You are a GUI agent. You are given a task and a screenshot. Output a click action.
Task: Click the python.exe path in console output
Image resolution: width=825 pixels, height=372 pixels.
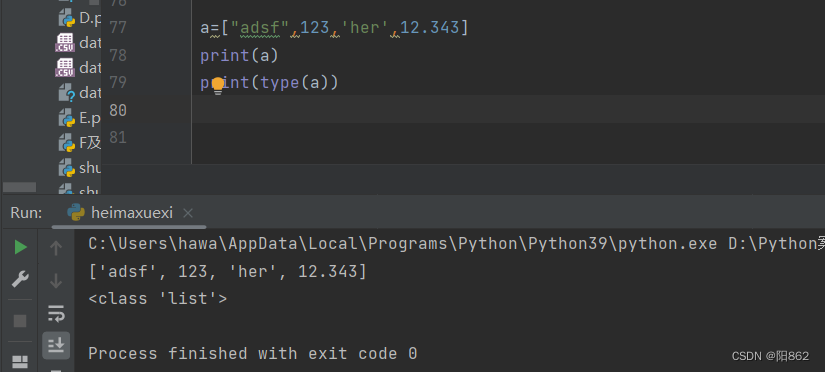(x=403, y=244)
